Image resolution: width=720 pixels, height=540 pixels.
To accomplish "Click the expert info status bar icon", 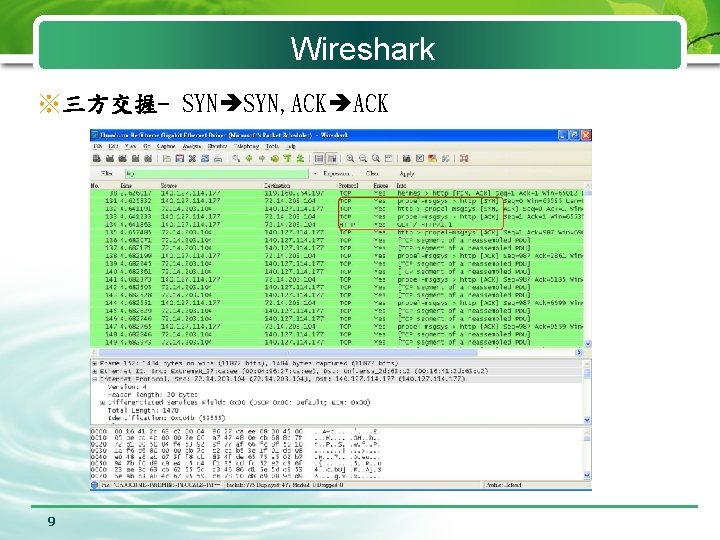I will (x=95, y=485).
